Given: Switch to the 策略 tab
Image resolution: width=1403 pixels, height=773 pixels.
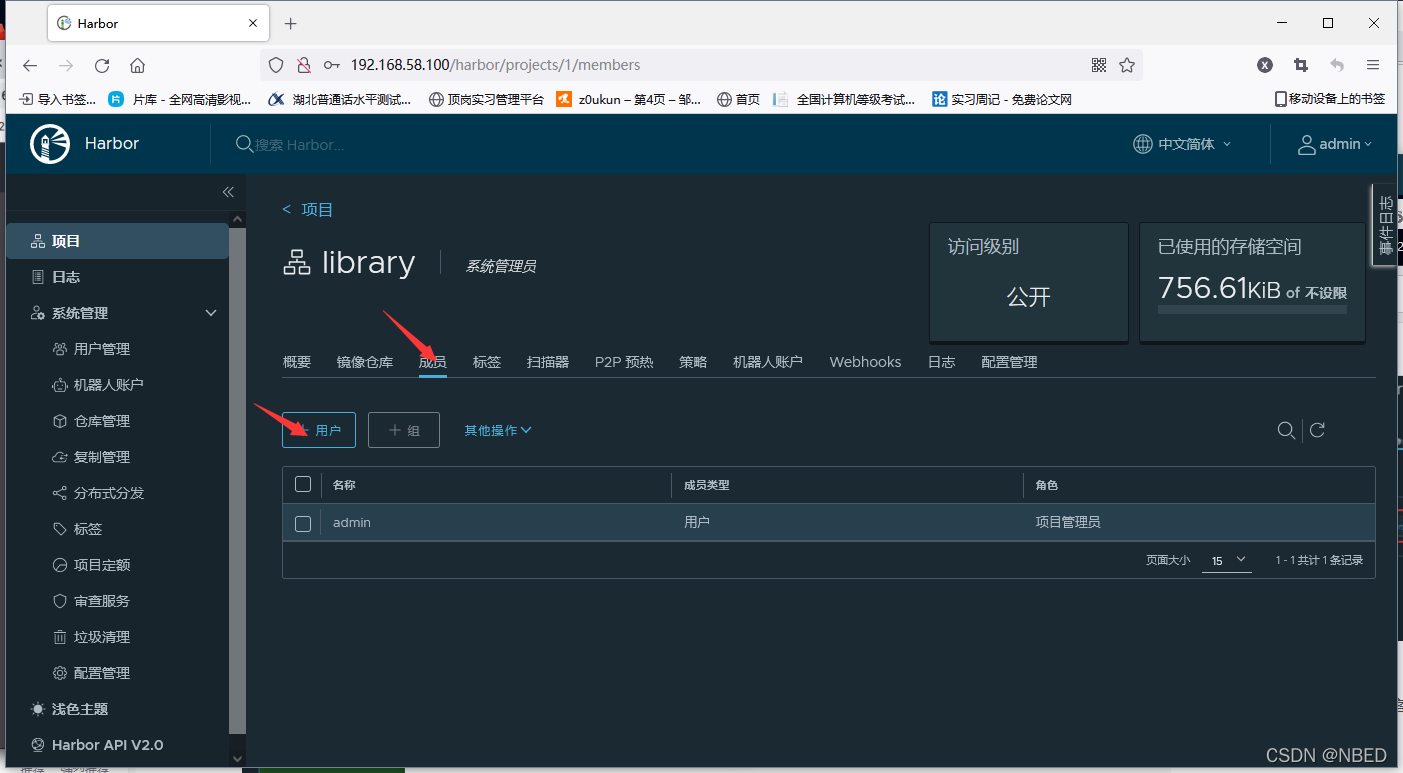Looking at the screenshot, I should coord(693,362).
